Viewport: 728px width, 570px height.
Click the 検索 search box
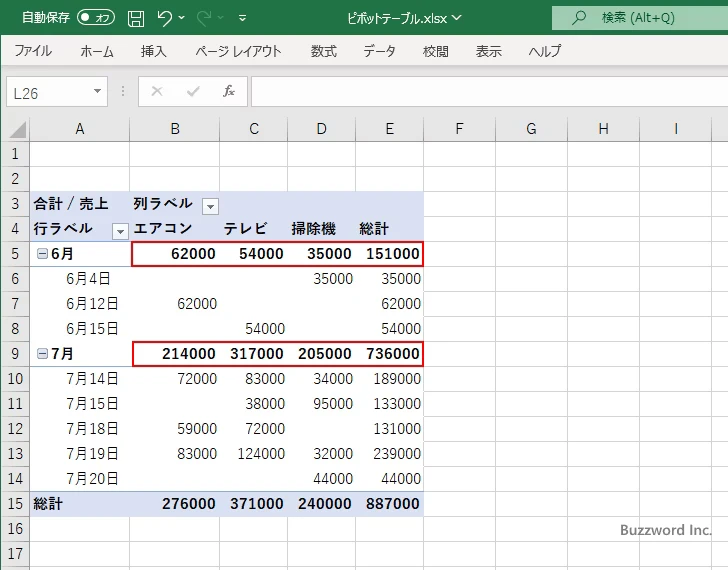(x=640, y=18)
